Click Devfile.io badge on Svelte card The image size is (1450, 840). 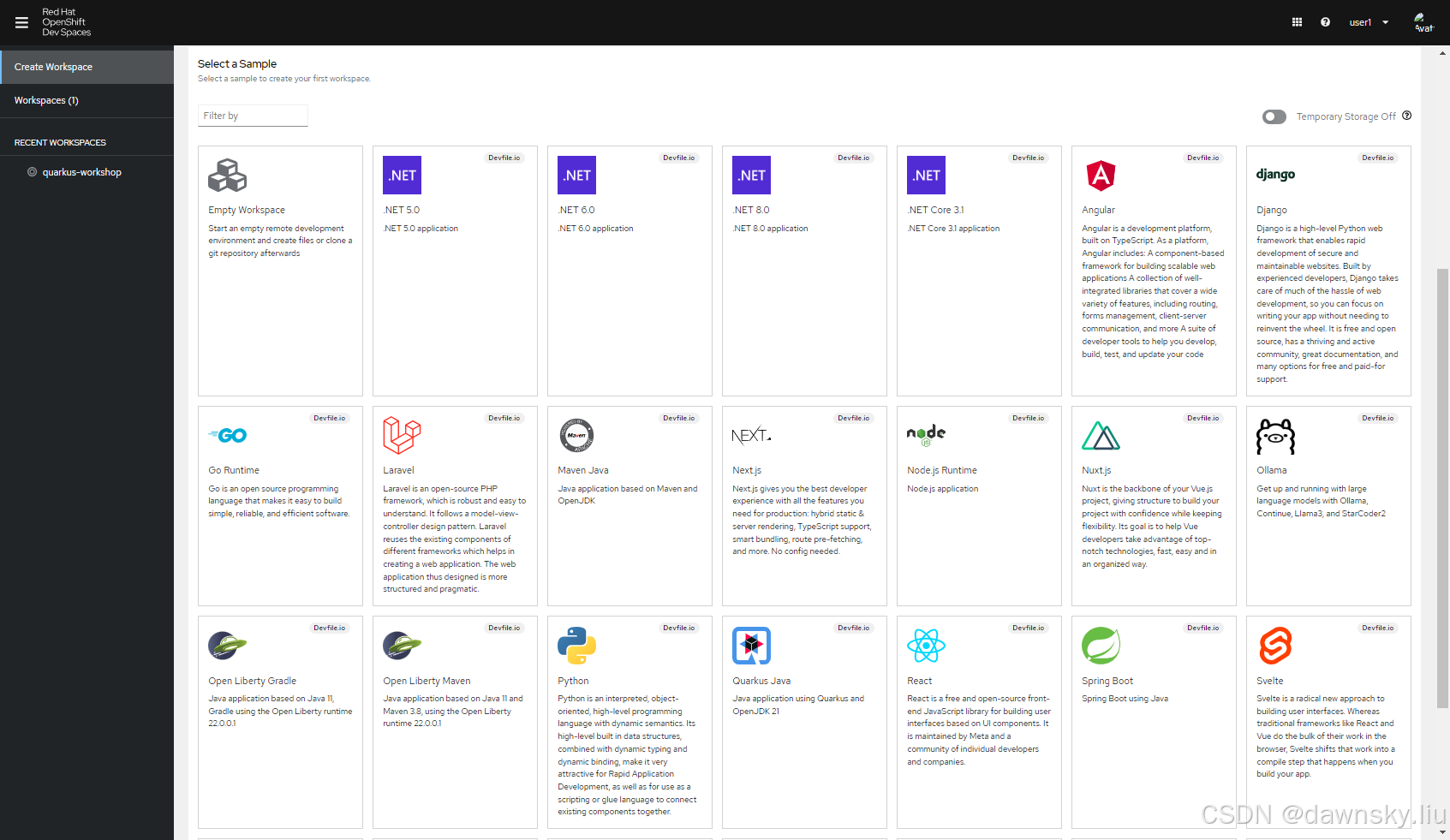1378,628
